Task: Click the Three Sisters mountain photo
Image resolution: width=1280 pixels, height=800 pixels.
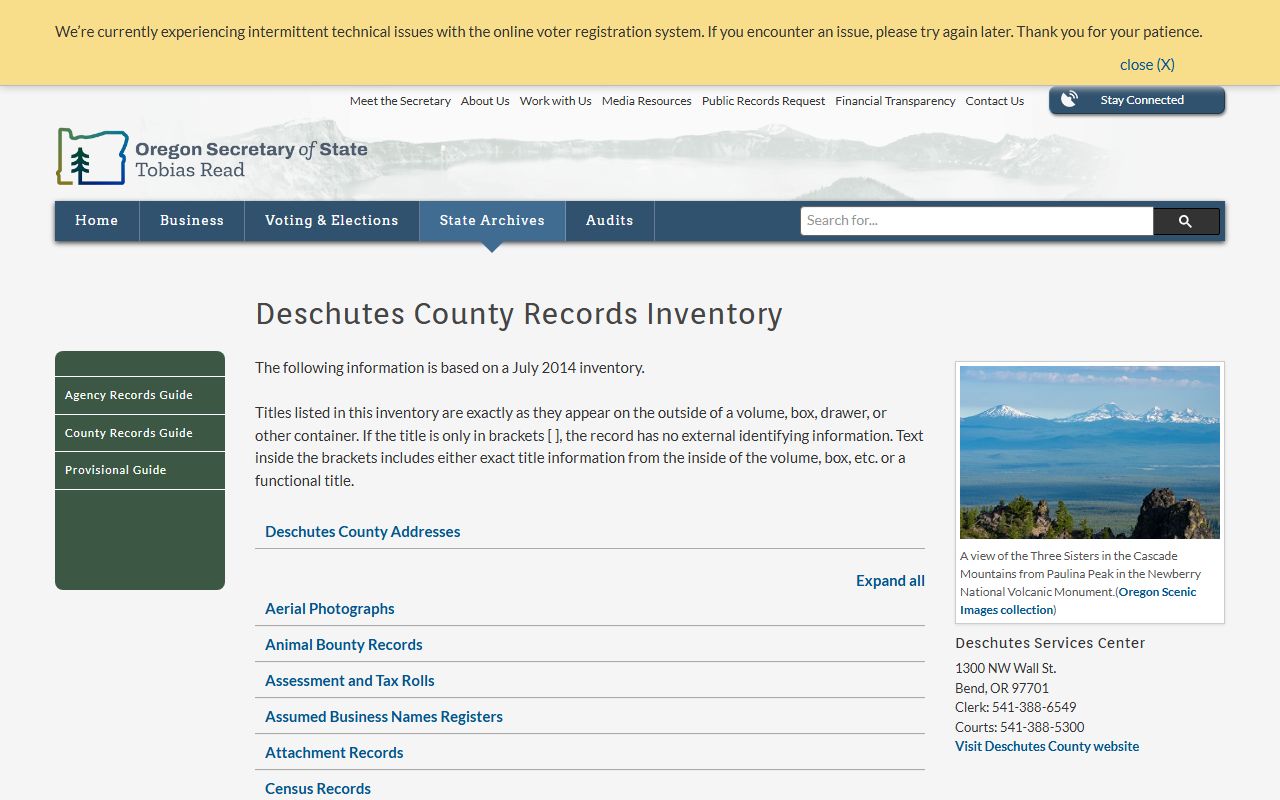Action: 1090,452
